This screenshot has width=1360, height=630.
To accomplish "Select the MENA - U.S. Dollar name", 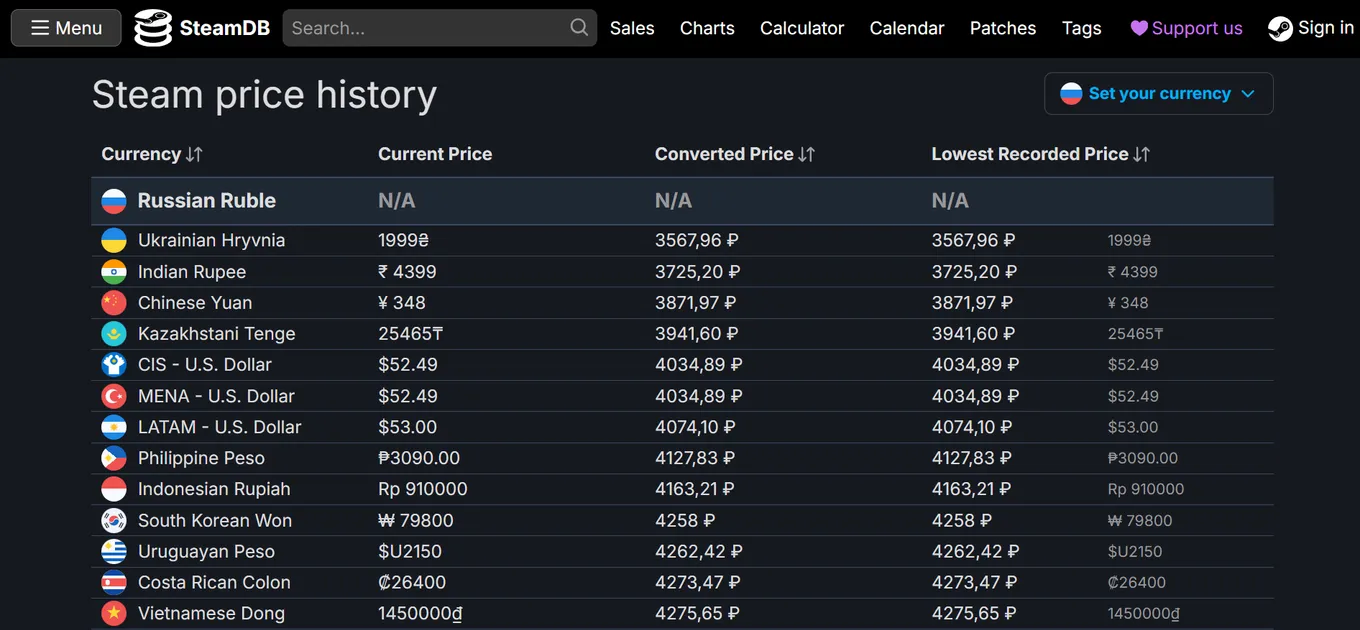I will click(x=216, y=396).
